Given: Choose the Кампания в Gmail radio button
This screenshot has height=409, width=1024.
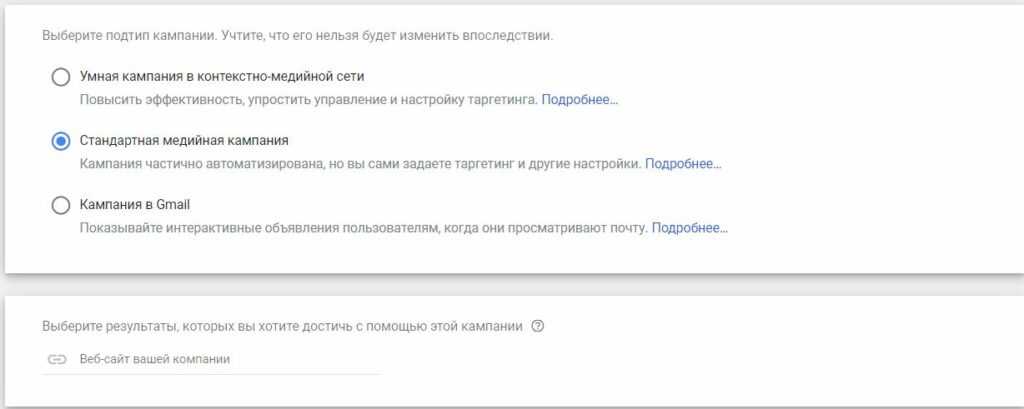Looking at the screenshot, I should 60,205.
